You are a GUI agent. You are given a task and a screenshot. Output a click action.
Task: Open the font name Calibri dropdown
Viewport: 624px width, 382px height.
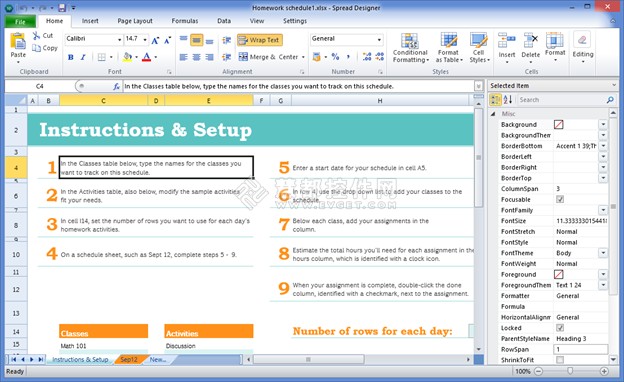point(119,39)
